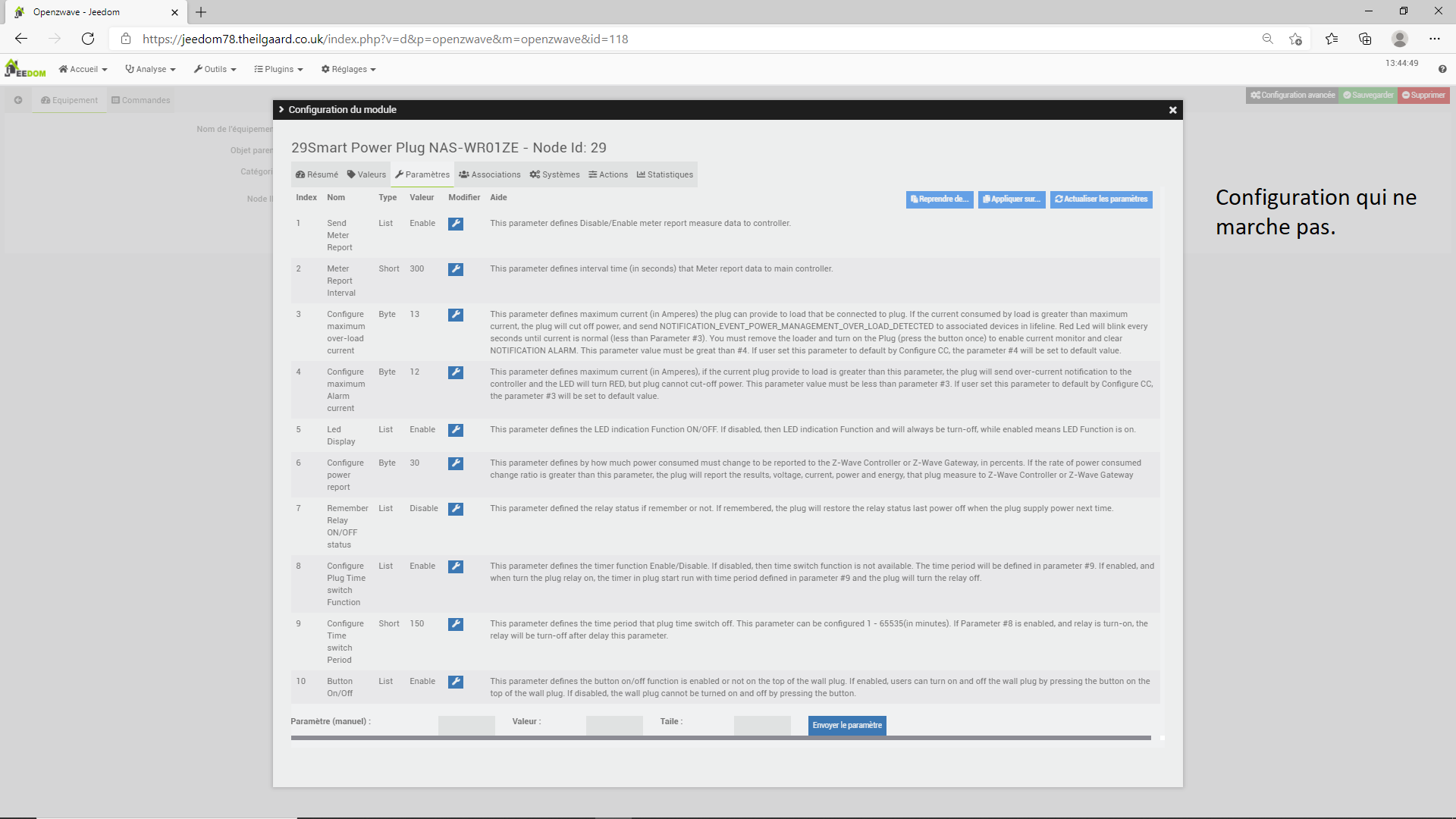Add page to favorites star

(1295, 39)
